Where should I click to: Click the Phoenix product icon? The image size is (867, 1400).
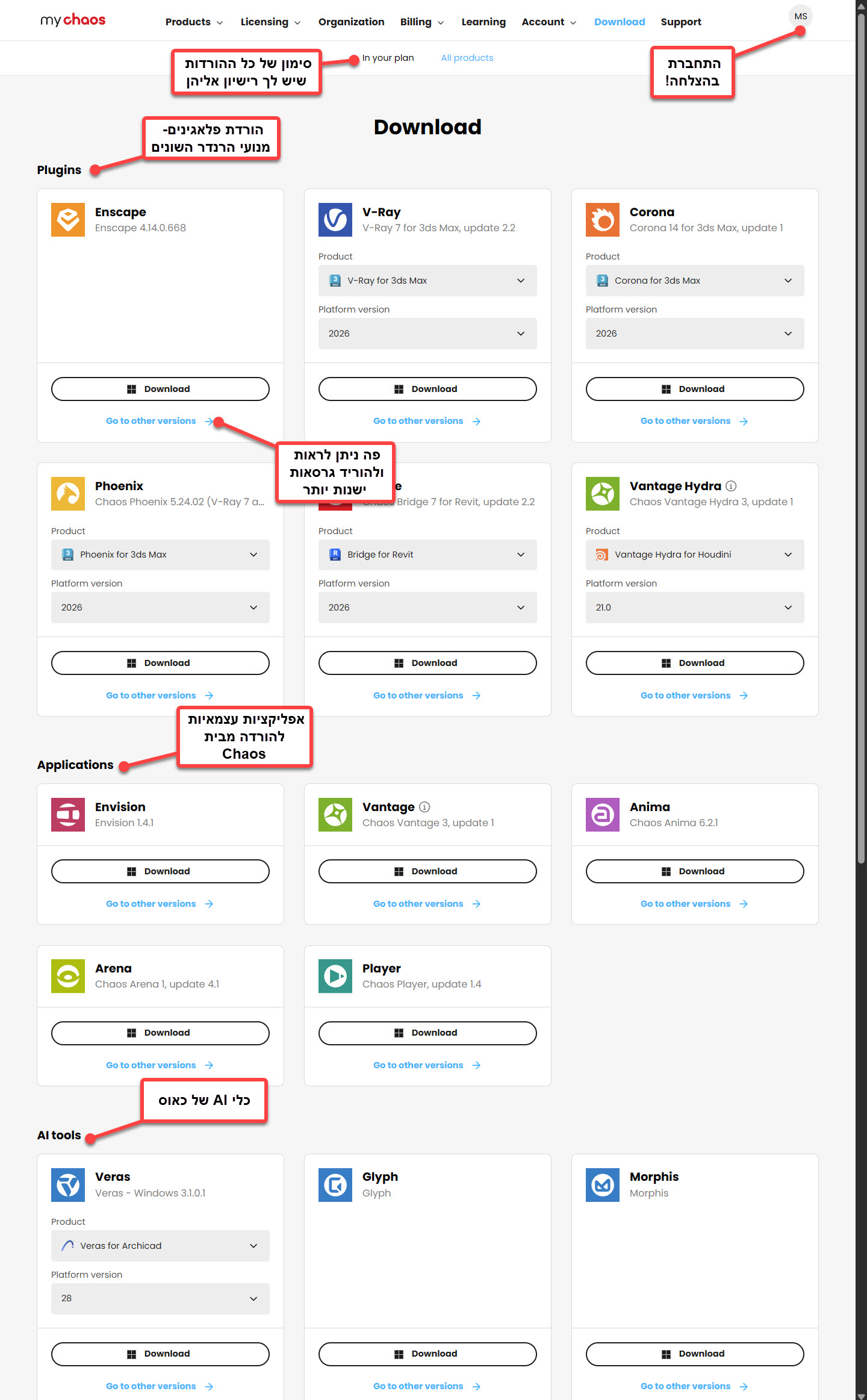pyautogui.click(x=68, y=494)
